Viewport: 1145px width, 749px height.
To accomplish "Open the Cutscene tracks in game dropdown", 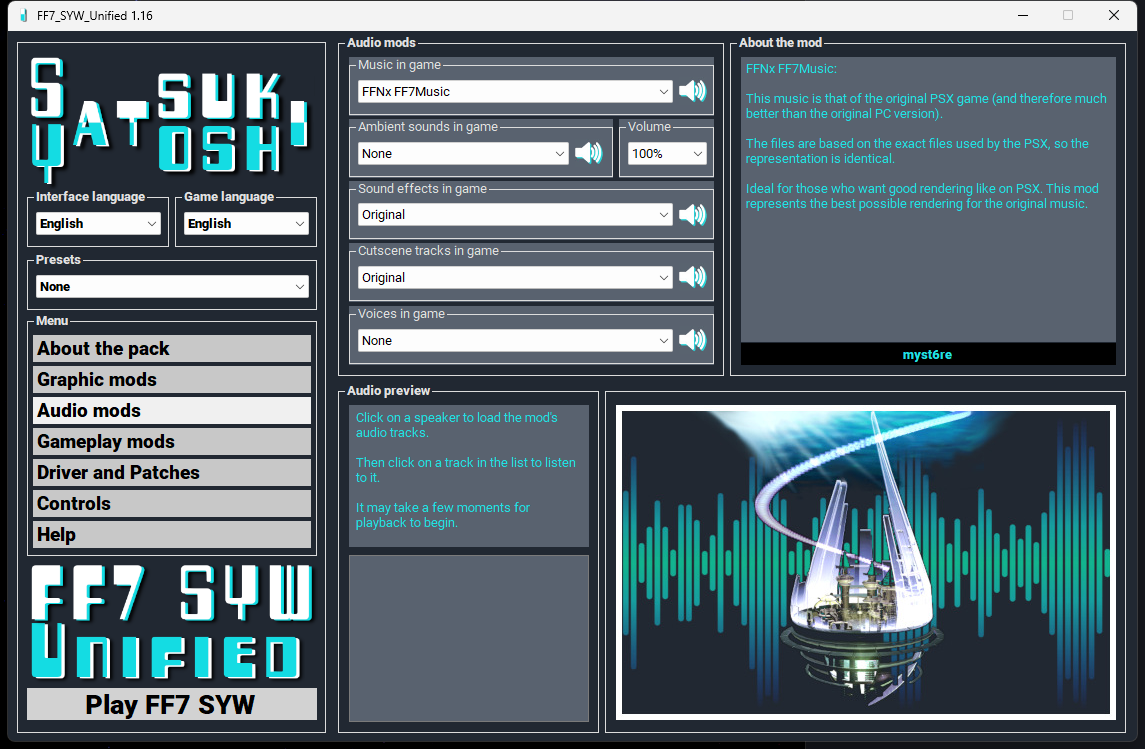I will (x=515, y=277).
